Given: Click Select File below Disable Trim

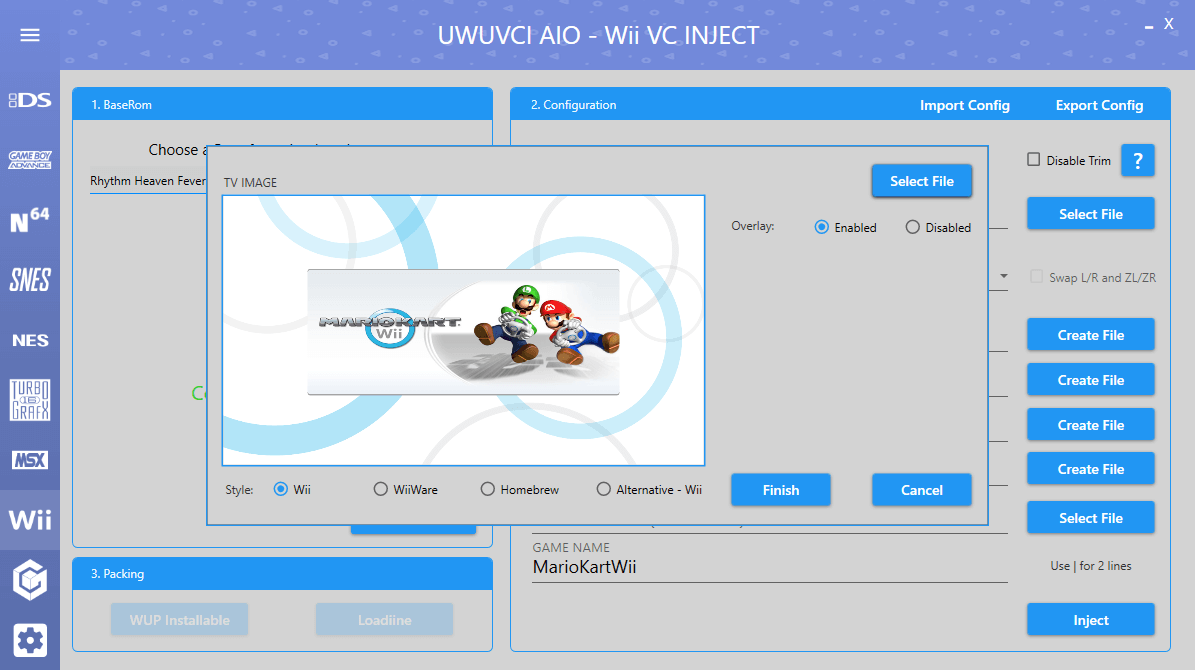Looking at the screenshot, I should 1091,213.
